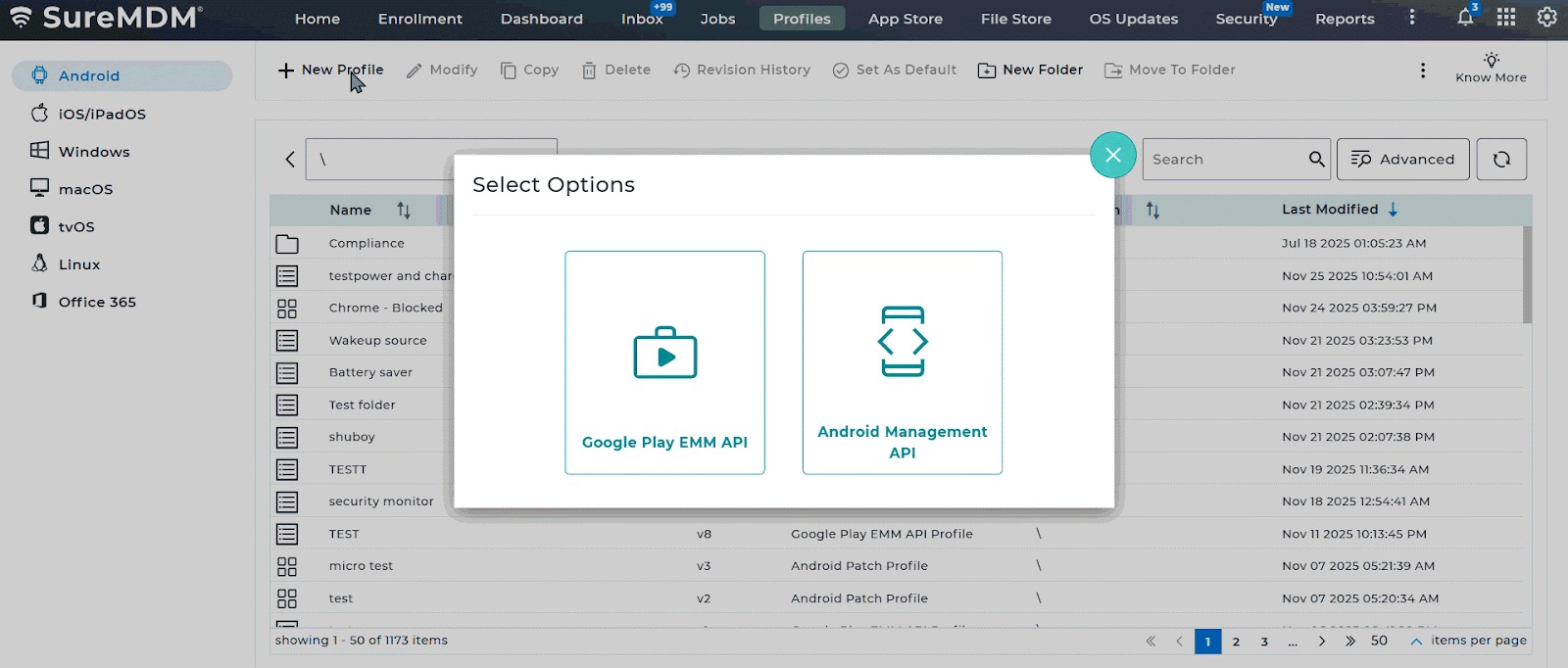This screenshot has width=1568, height=668.
Task: Click the search magnifier icon
Action: 1316,159
